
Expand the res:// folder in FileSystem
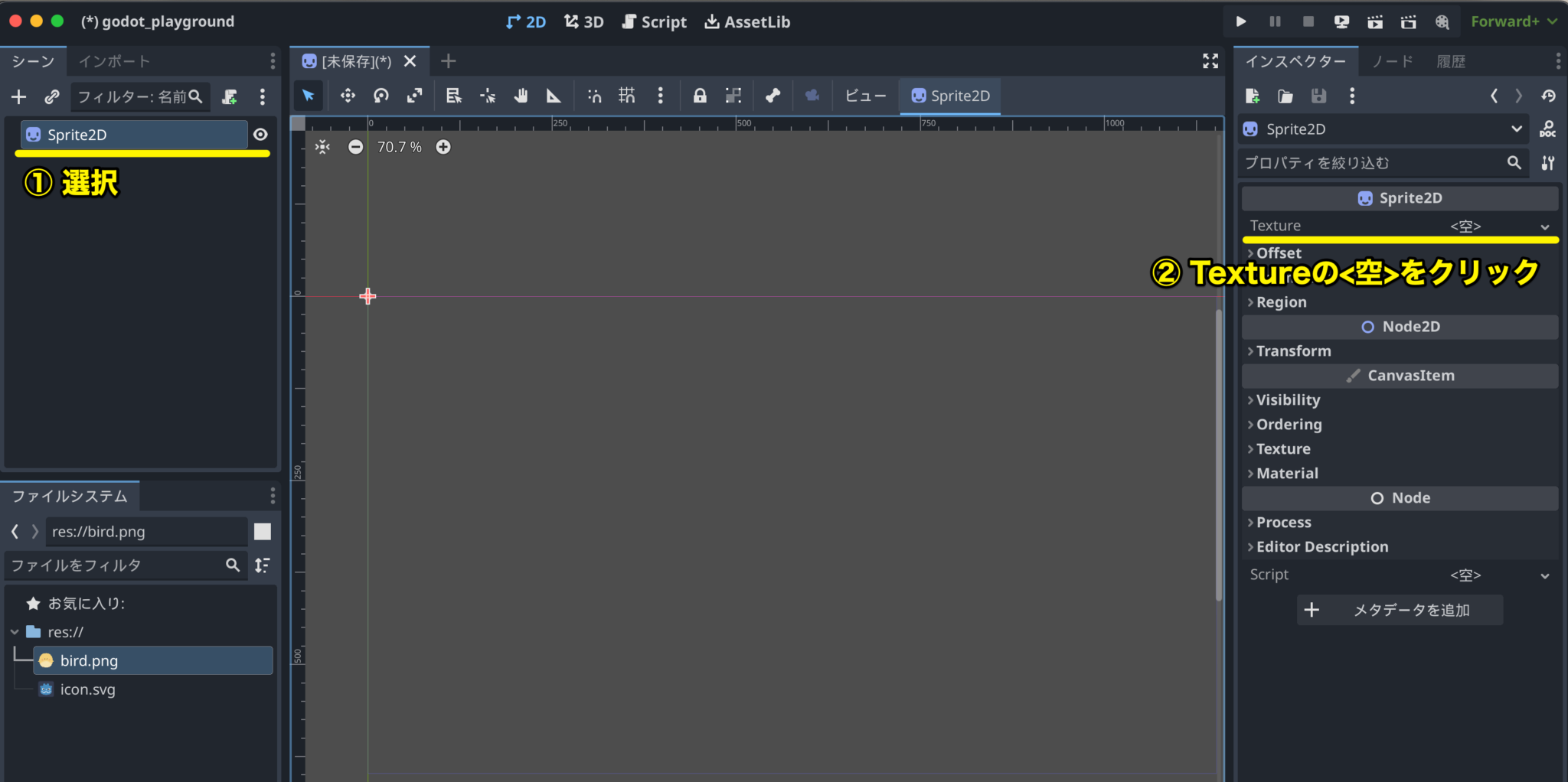click(x=14, y=631)
